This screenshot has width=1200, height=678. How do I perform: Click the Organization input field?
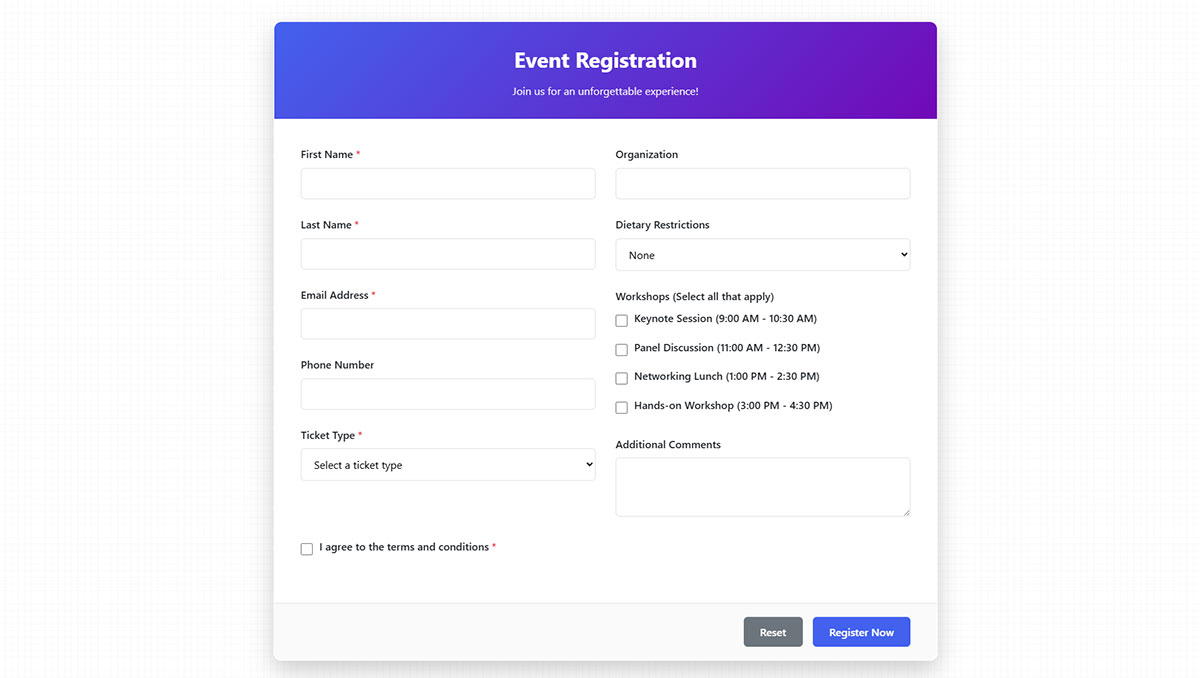point(762,183)
